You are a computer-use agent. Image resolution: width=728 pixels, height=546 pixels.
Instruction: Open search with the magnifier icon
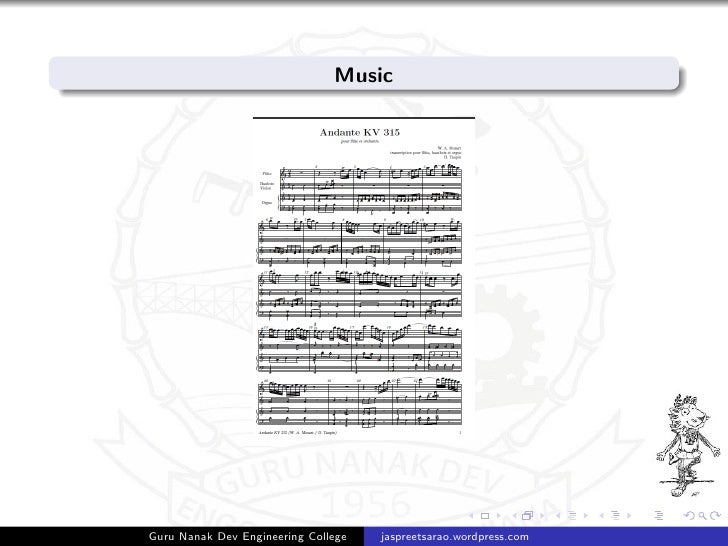tap(703, 516)
